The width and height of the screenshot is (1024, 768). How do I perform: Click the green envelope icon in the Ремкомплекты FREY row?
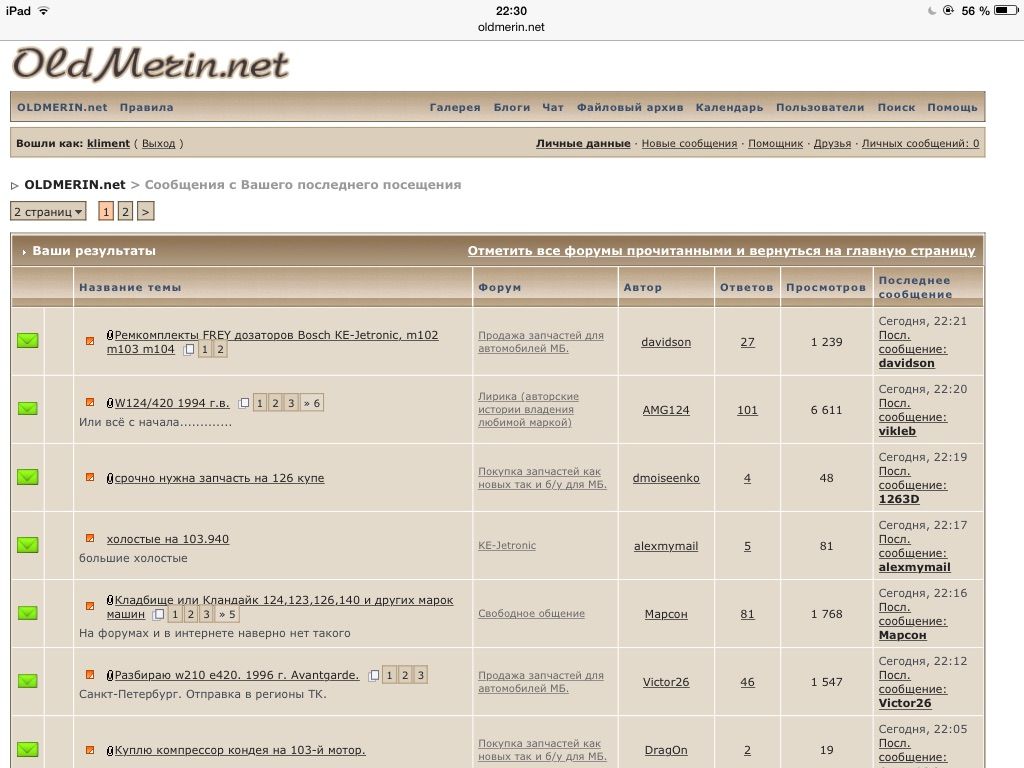point(27,341)
